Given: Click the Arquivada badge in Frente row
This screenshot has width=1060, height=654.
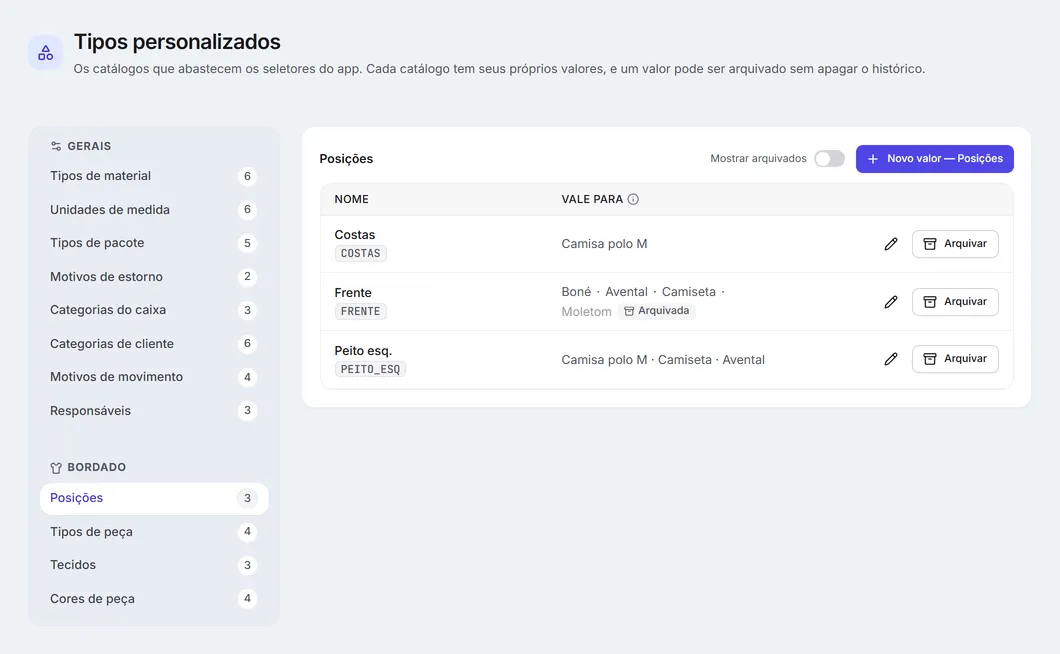Looking at the screenshot, I should coord(656,311).
